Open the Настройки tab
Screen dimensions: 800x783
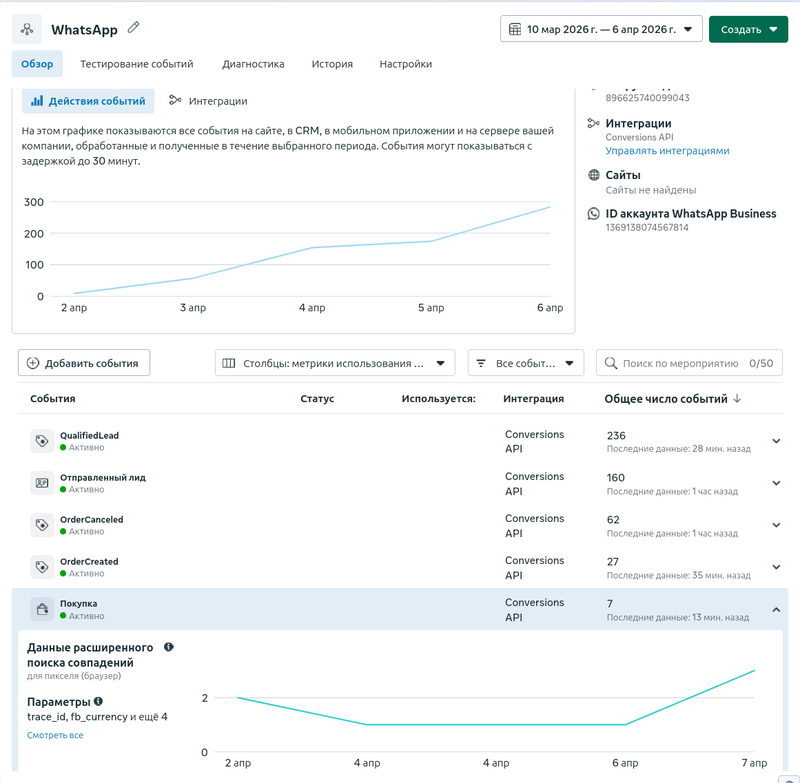click(x=406, y=64)
